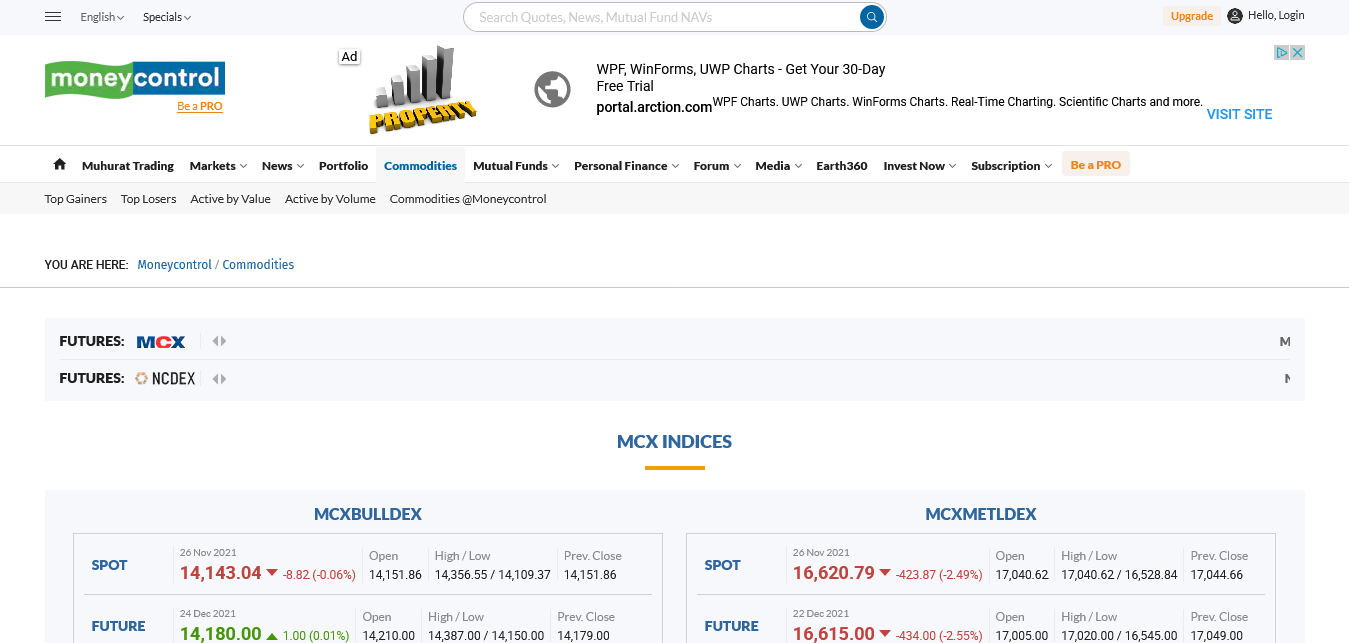This screenshot has width=1366, height=643.
Task: Click the Home icon in navbar
Action: click(x=60, y=165)
